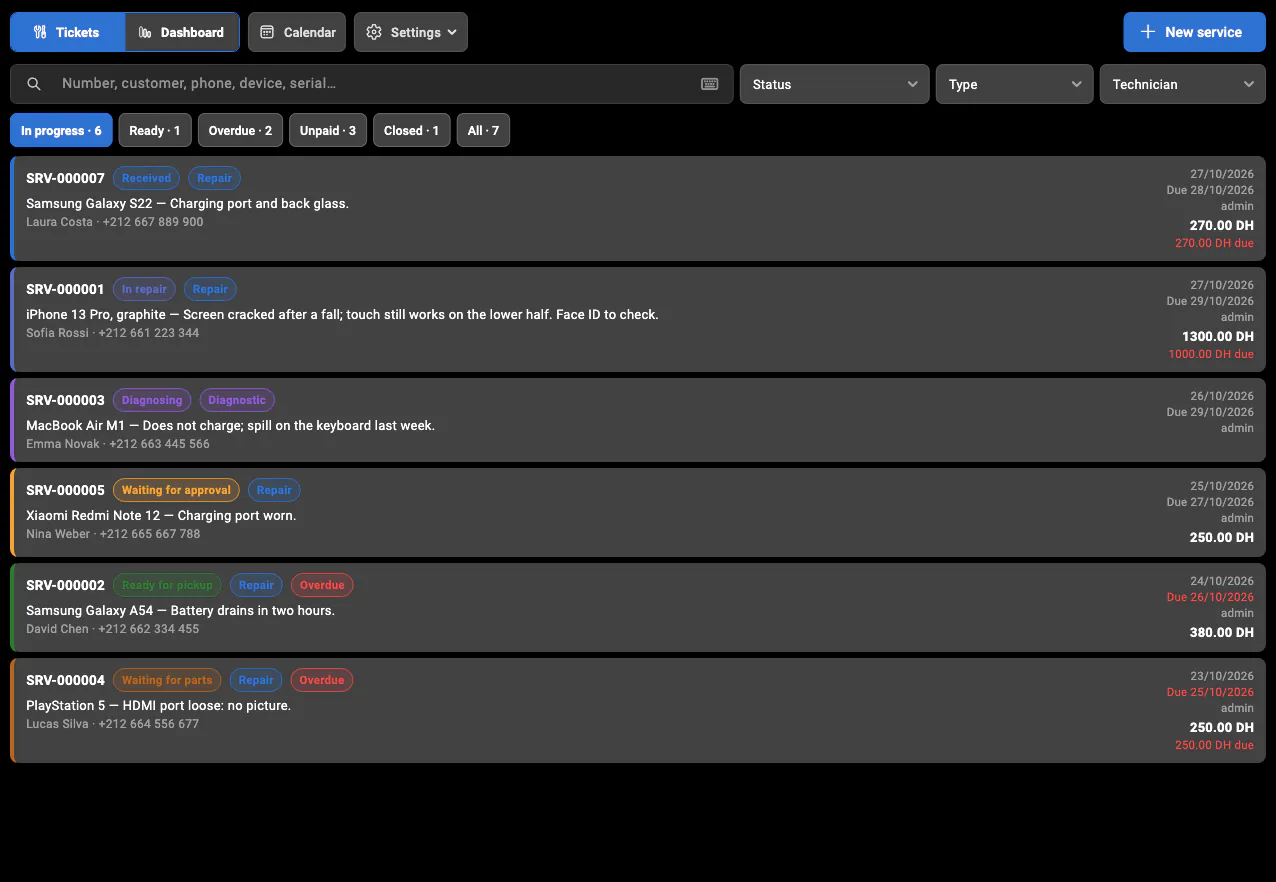Click customer Lucas Silva contact line

pyautogui.click(x=112, y=724)
